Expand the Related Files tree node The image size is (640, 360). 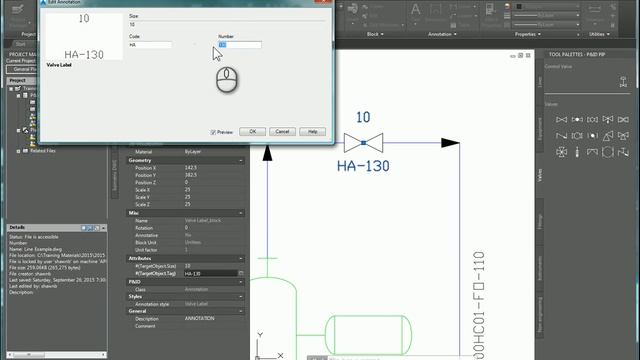click(x=18, y=151)
